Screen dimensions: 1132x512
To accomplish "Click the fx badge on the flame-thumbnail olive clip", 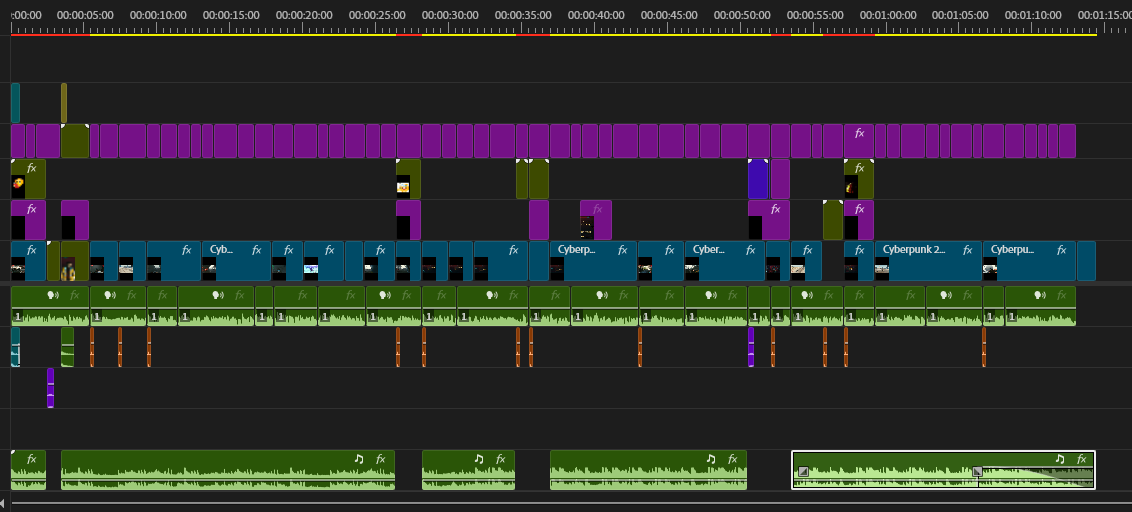I will (x=859, y=168).
